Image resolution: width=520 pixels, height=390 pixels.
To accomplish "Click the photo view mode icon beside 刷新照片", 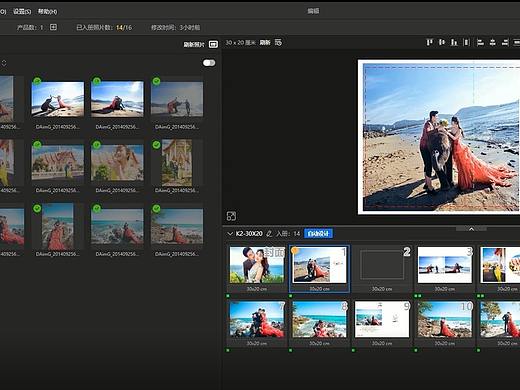I will 213,44.
